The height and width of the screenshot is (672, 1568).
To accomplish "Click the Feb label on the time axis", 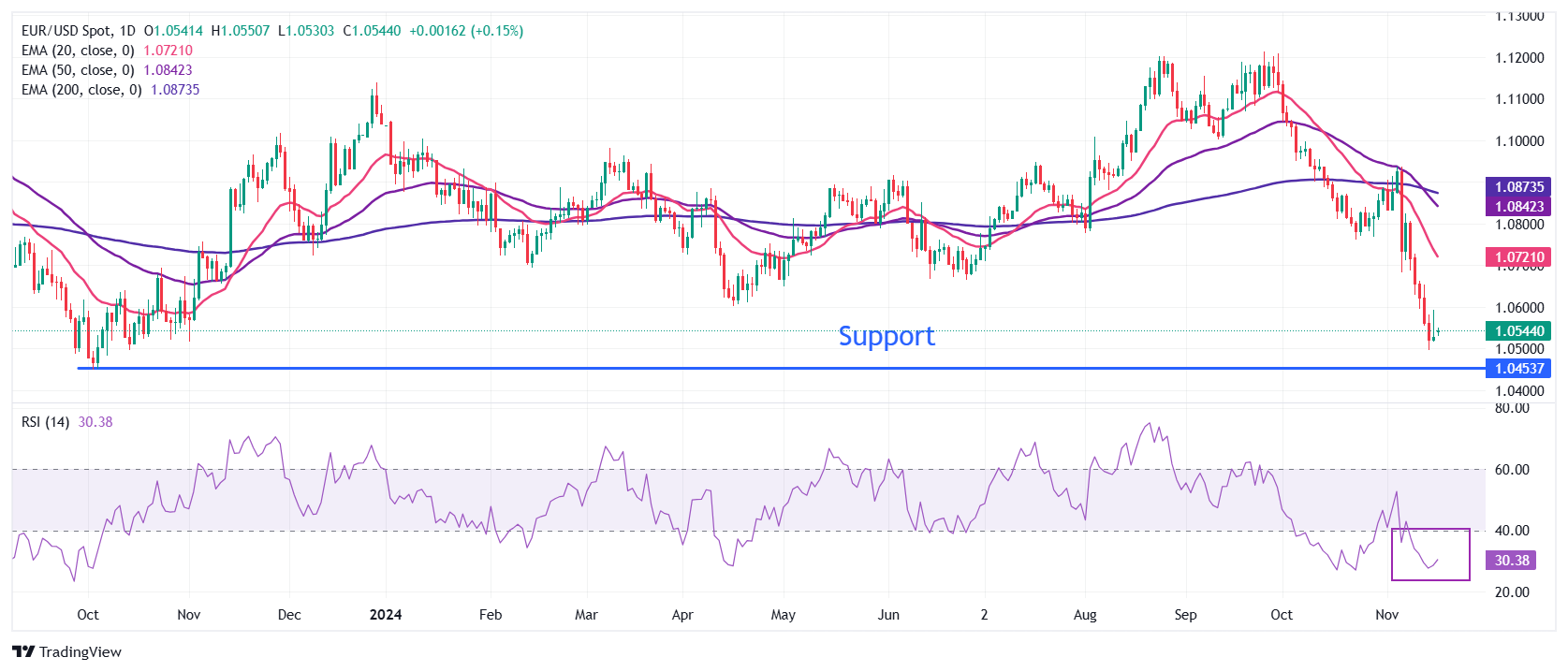I will (x=491, y=615).
